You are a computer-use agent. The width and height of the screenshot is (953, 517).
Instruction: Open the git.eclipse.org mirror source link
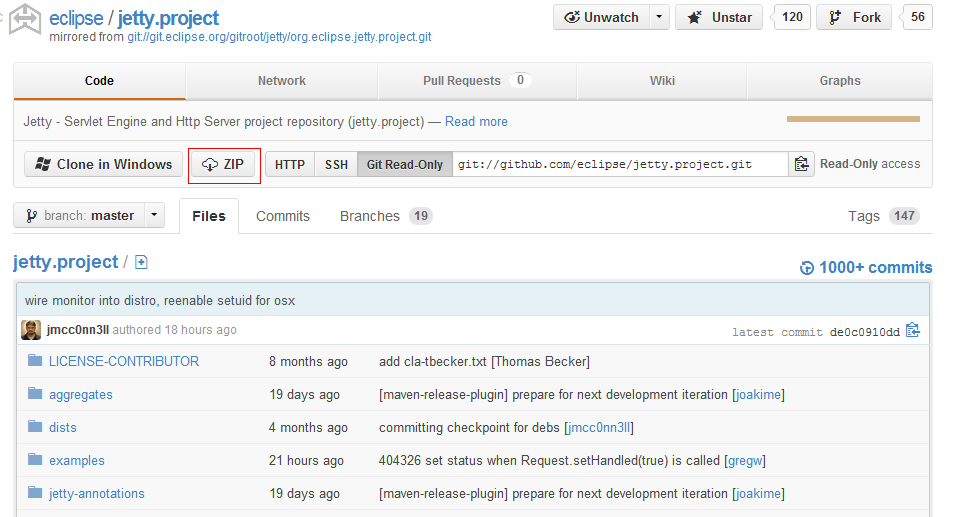[x=280, y=37]
